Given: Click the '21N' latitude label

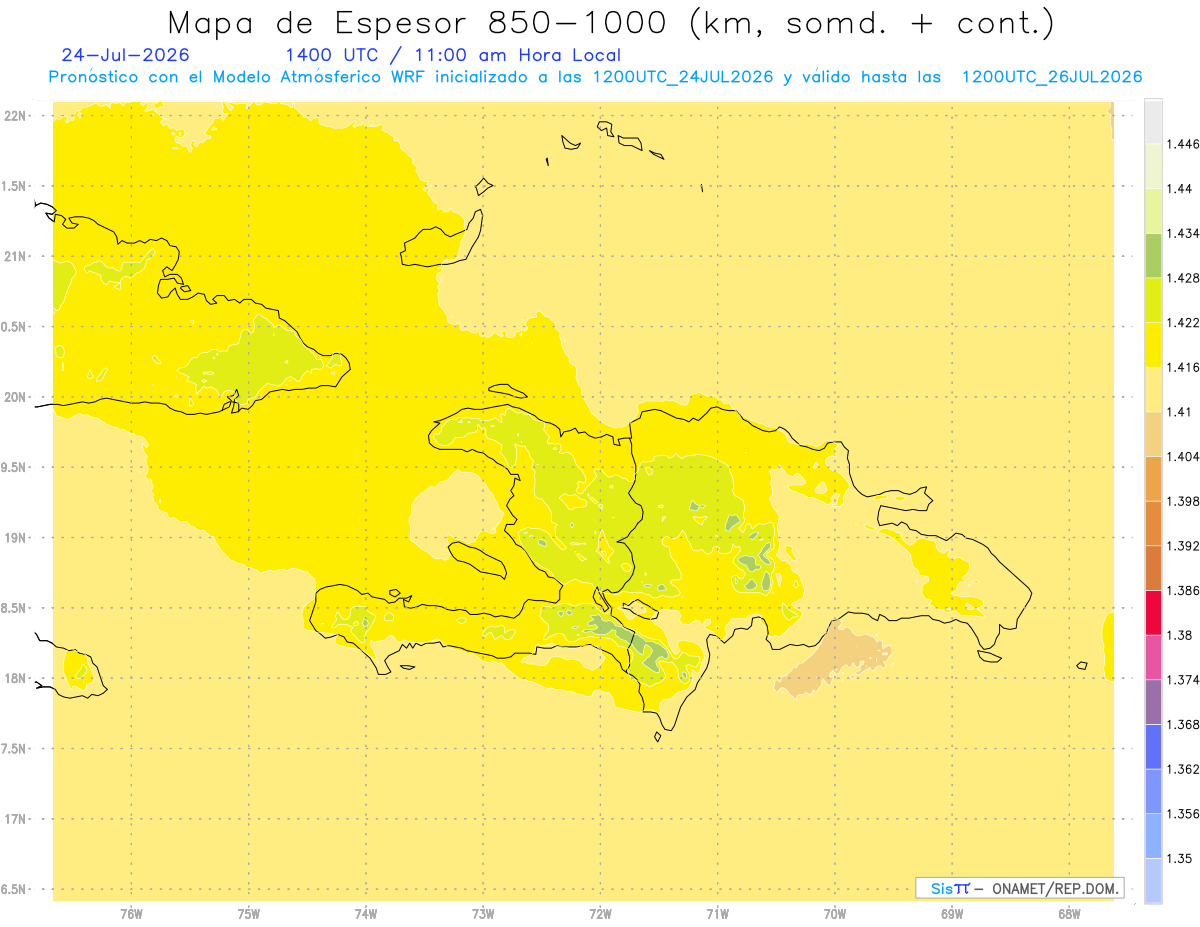Looking at the screenshot, I should (x=16, y=257).
